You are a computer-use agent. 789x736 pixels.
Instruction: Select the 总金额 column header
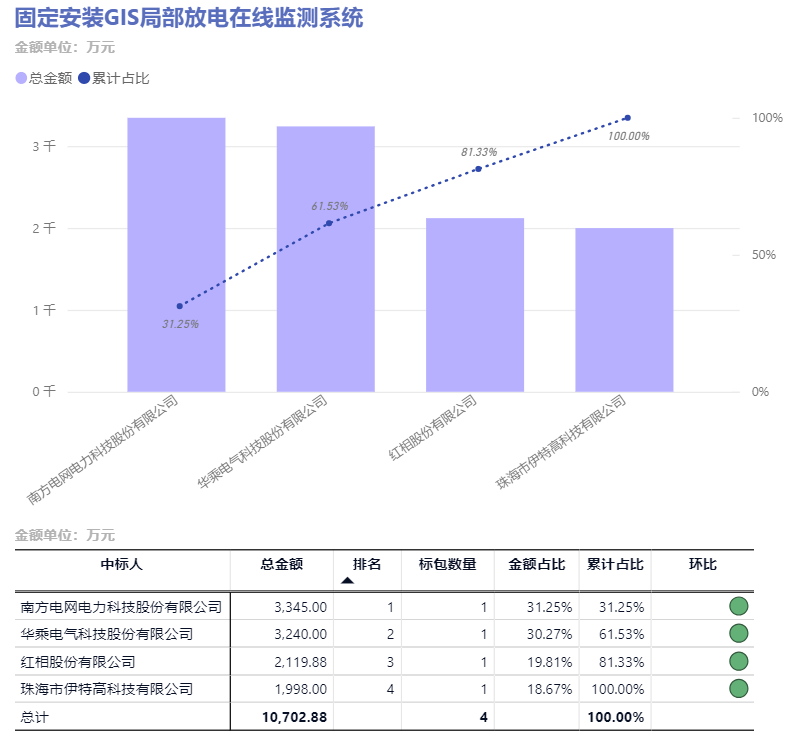coord(282,564)
